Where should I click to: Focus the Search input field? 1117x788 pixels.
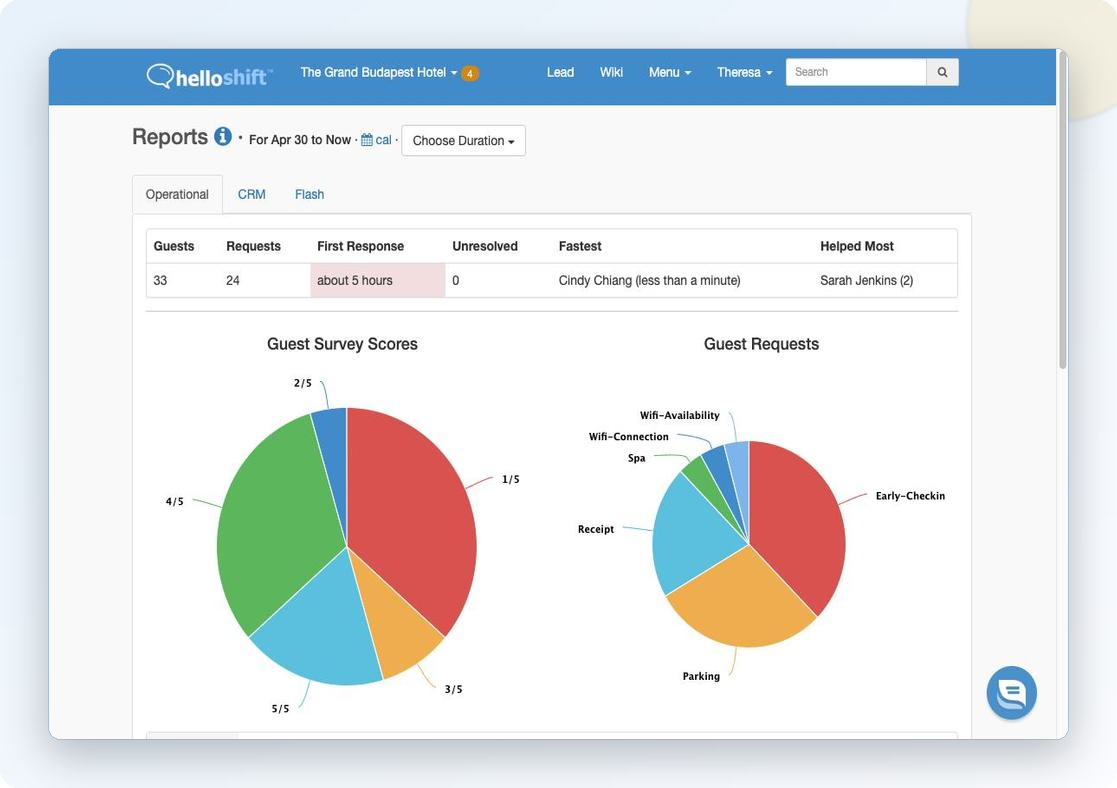[856, 72]
